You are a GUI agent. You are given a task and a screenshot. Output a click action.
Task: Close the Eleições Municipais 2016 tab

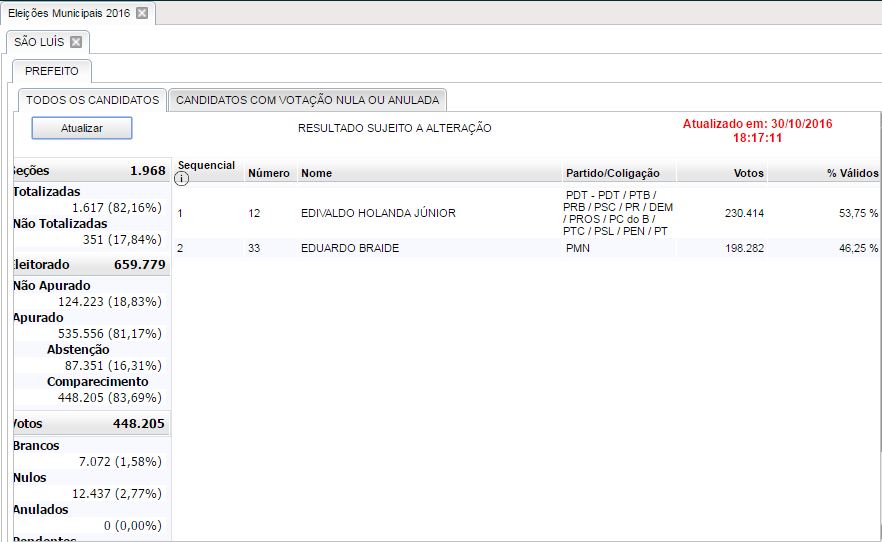click(142, 13)
